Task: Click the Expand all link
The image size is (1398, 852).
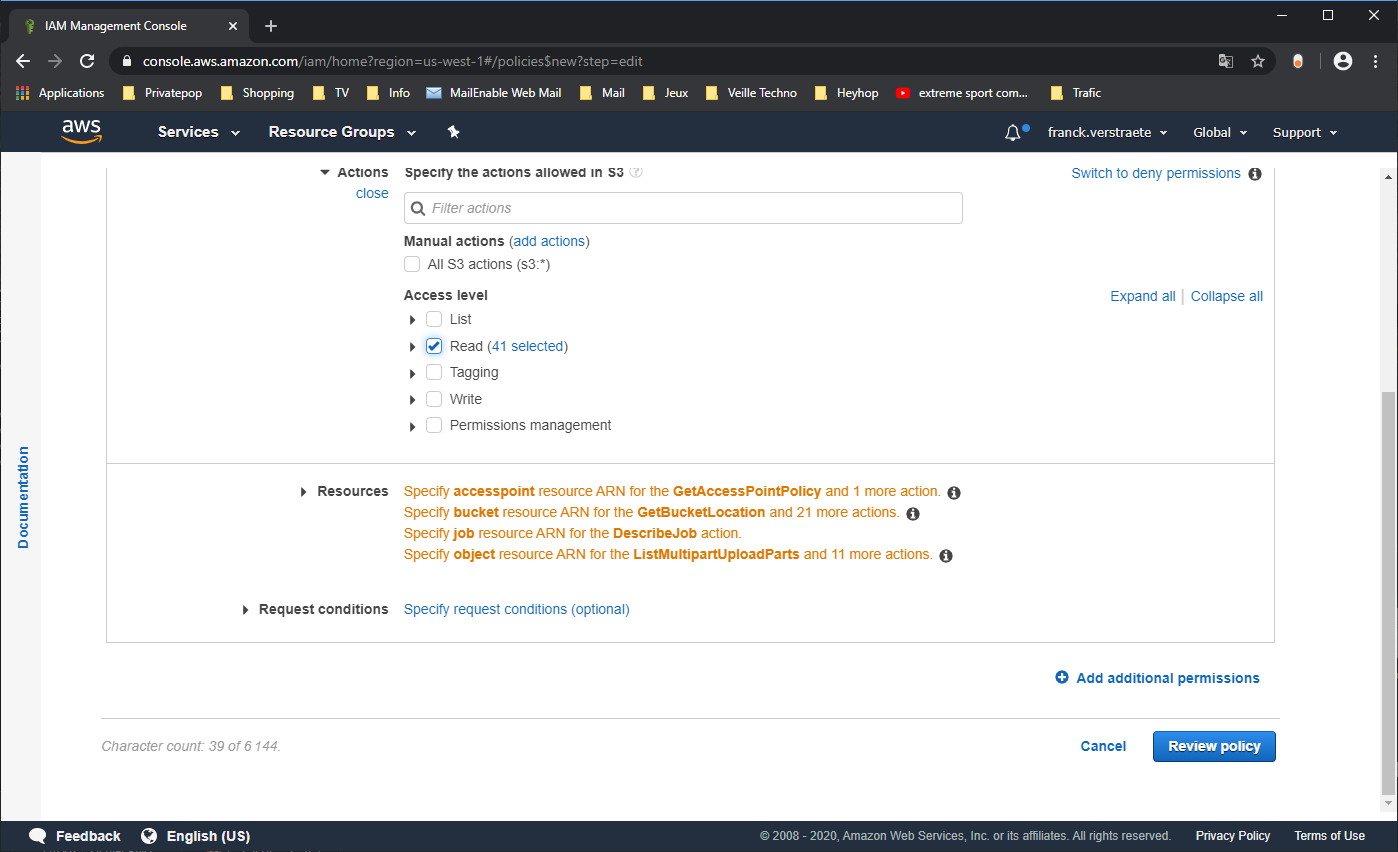Action: [1143, 296]
